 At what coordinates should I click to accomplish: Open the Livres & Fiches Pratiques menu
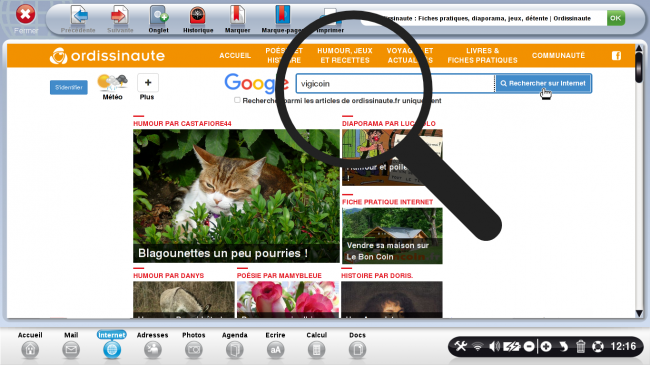pos(483,56)
